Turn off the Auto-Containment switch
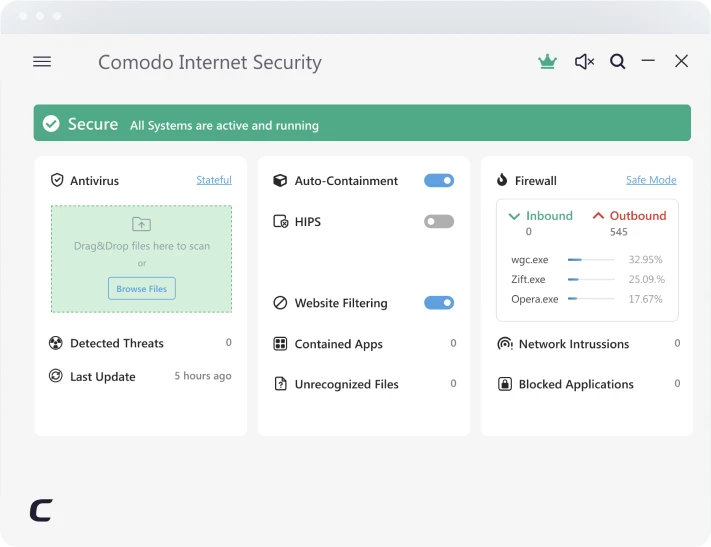Viewport: 711px width, 547px height. click(x=439, y=181)
